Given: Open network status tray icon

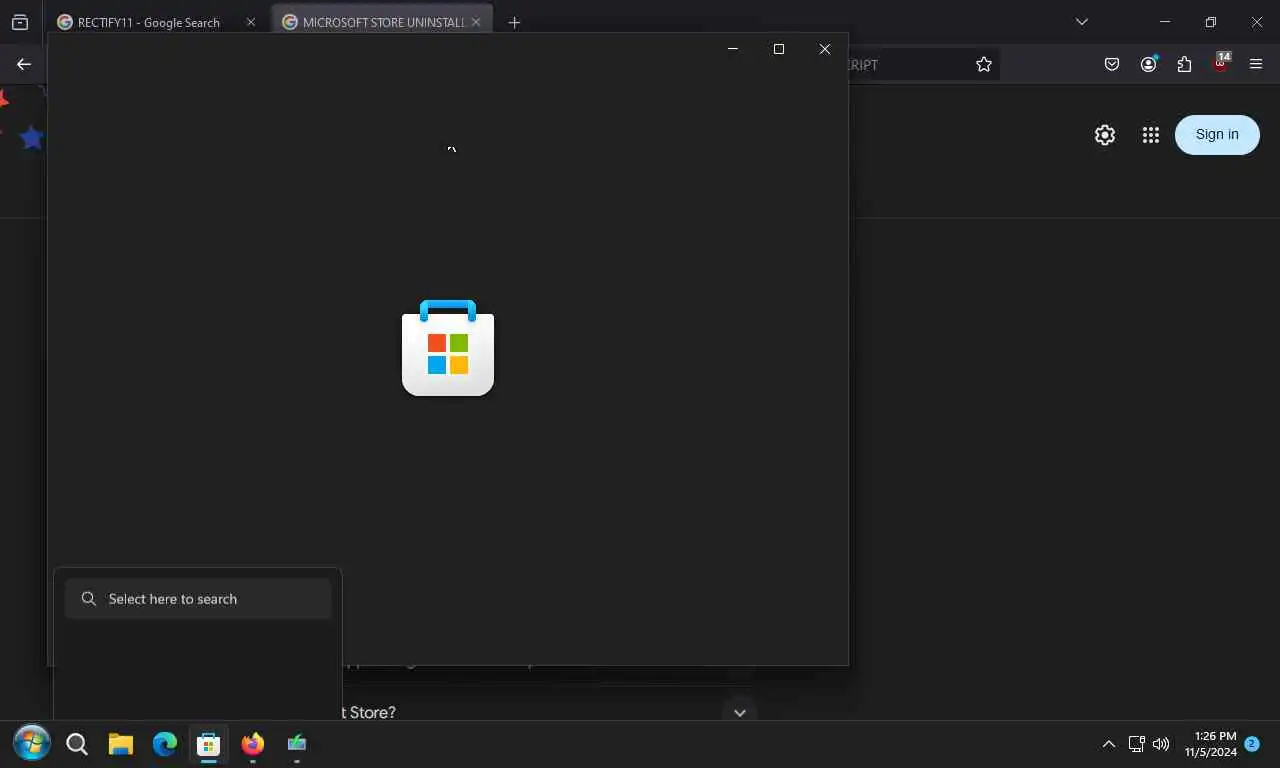Looking at the screenshot, I should (x=1136, y=744).
